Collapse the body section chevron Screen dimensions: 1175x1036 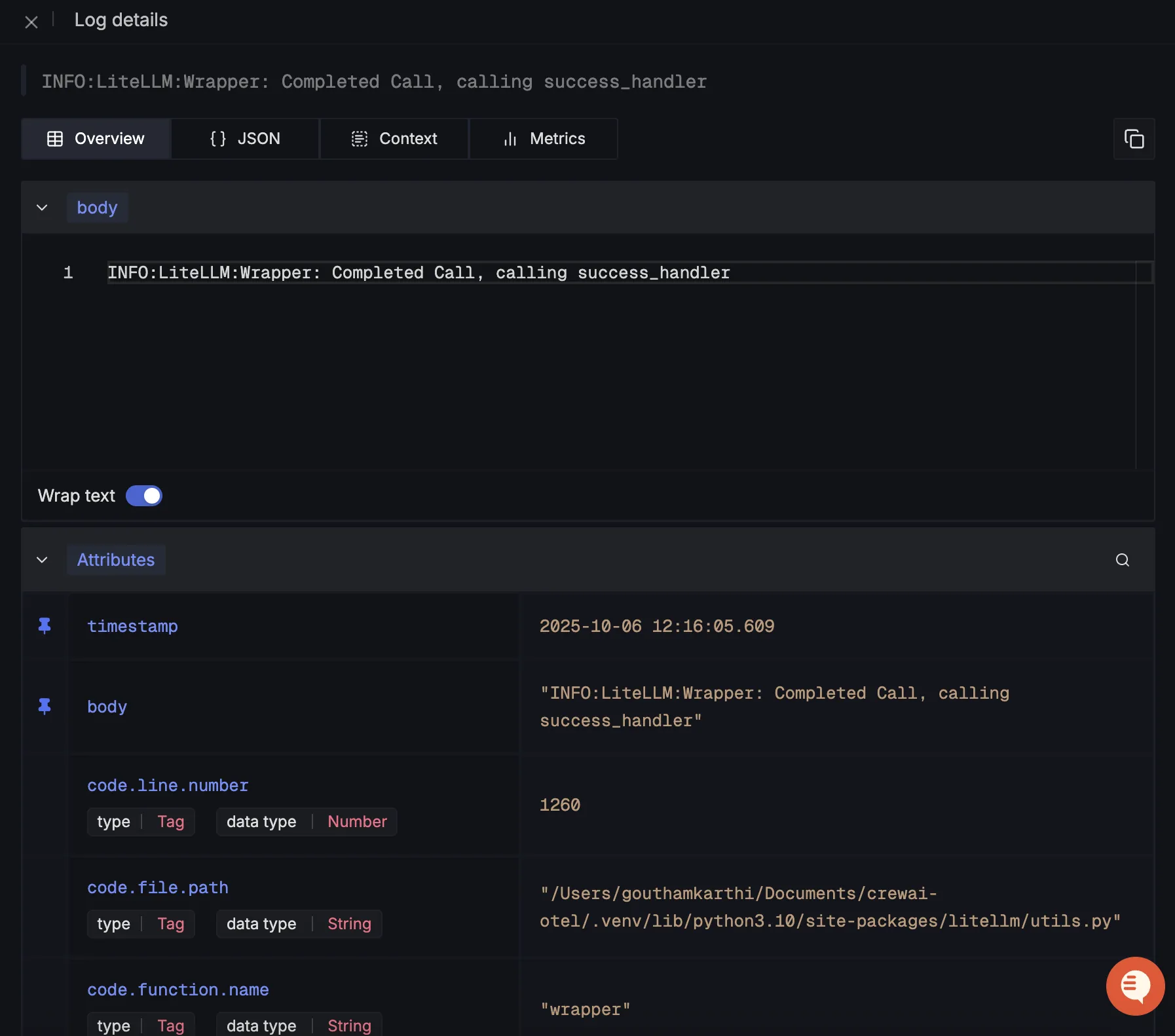42,208
